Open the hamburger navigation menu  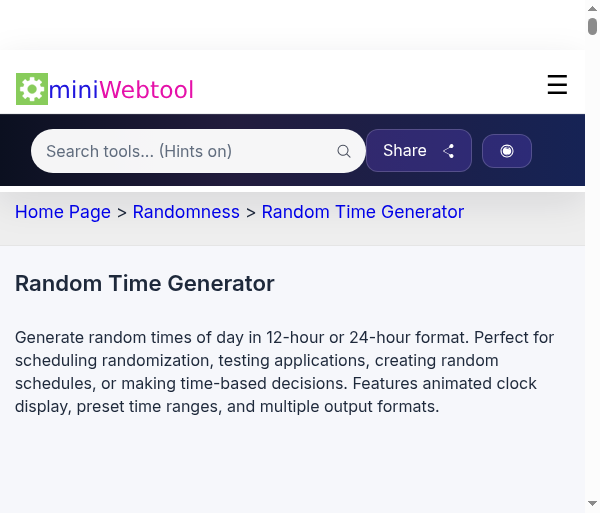[557, 86]
